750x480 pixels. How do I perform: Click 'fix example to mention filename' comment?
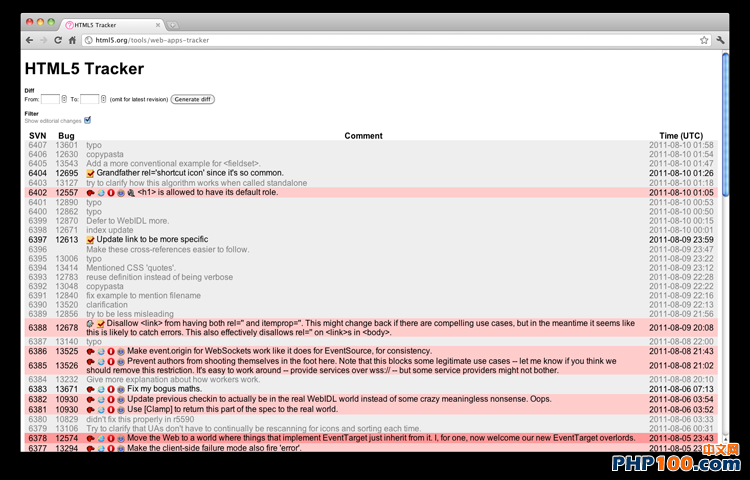143,295
